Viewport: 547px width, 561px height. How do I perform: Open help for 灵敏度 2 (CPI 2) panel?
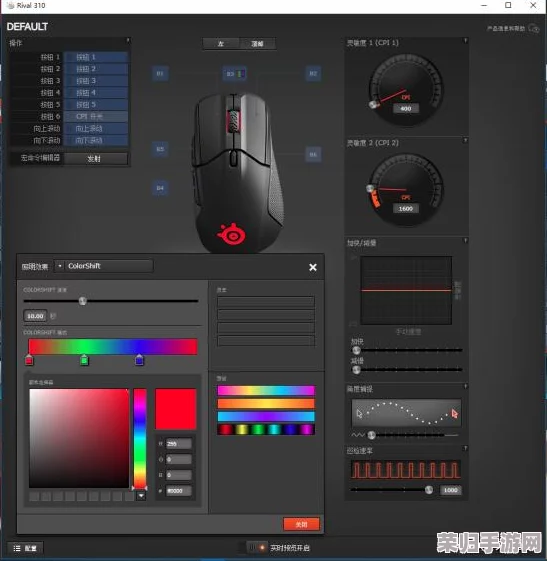coord(465,141)
